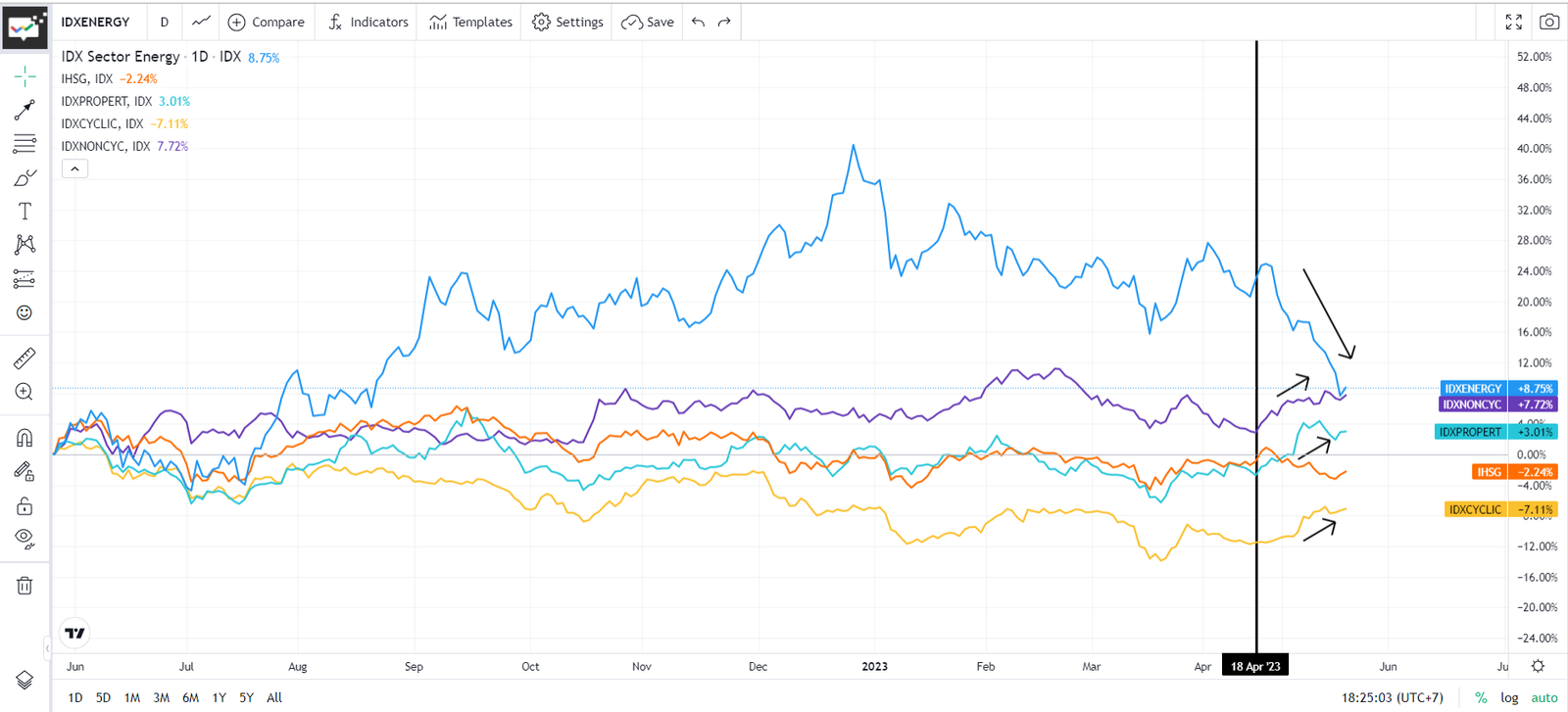The width and height of the screenshot is (1568, 712).
Task: Toggle auto scale for the chart
Action: [x=1544, y=697]
